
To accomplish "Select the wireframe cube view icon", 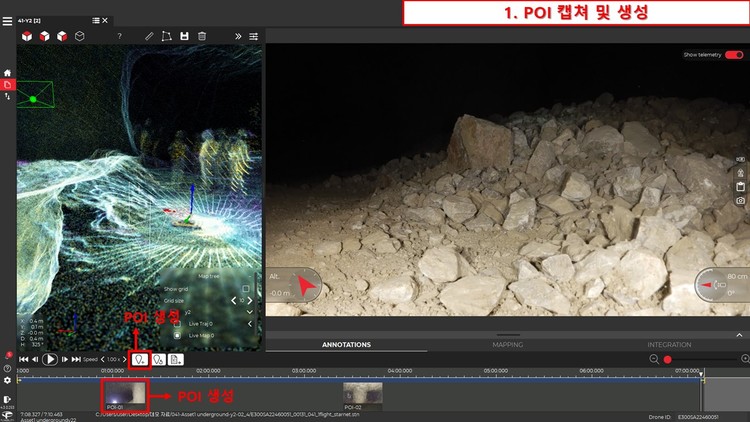I will (x=80, y=36).
